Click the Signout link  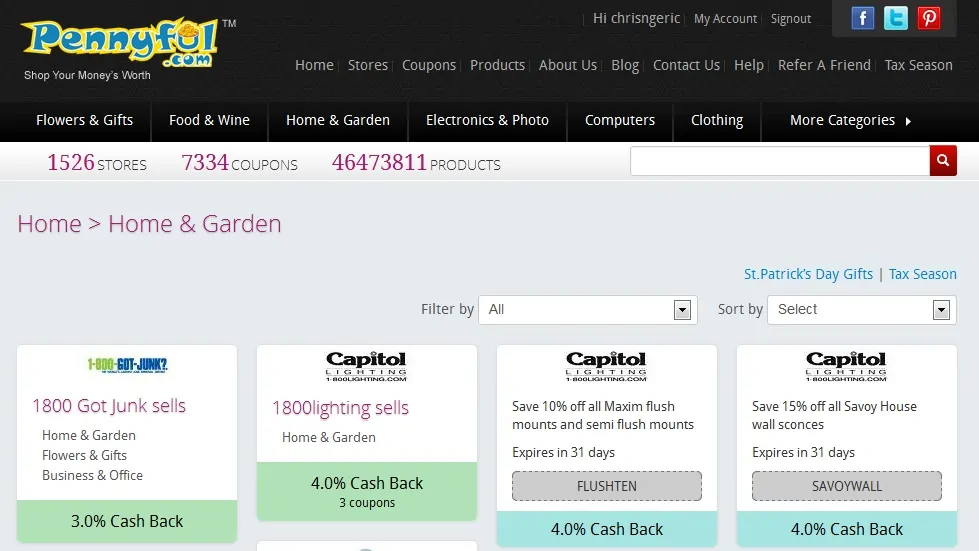(x=790, y=19)
